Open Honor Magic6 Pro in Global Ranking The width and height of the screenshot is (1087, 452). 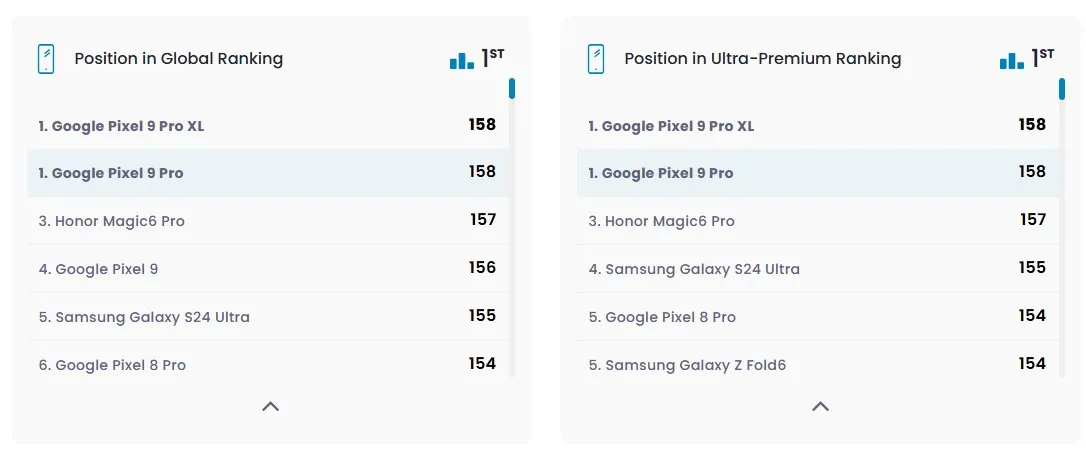[x=268, y=220]
